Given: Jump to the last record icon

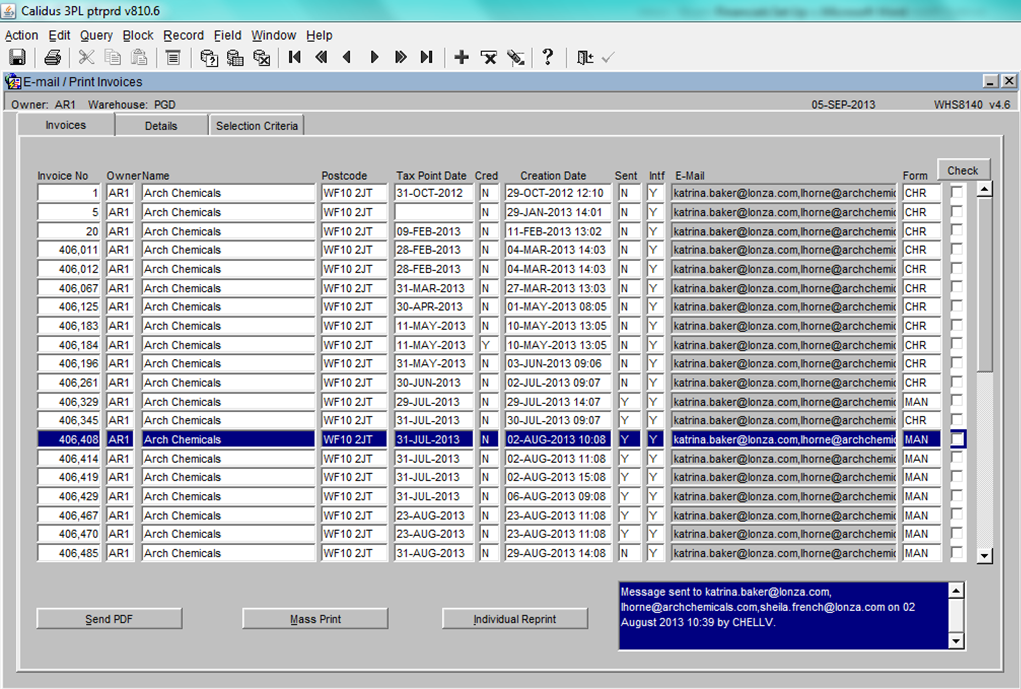Looking at the screenshot, I should click(x=427, y=57).
